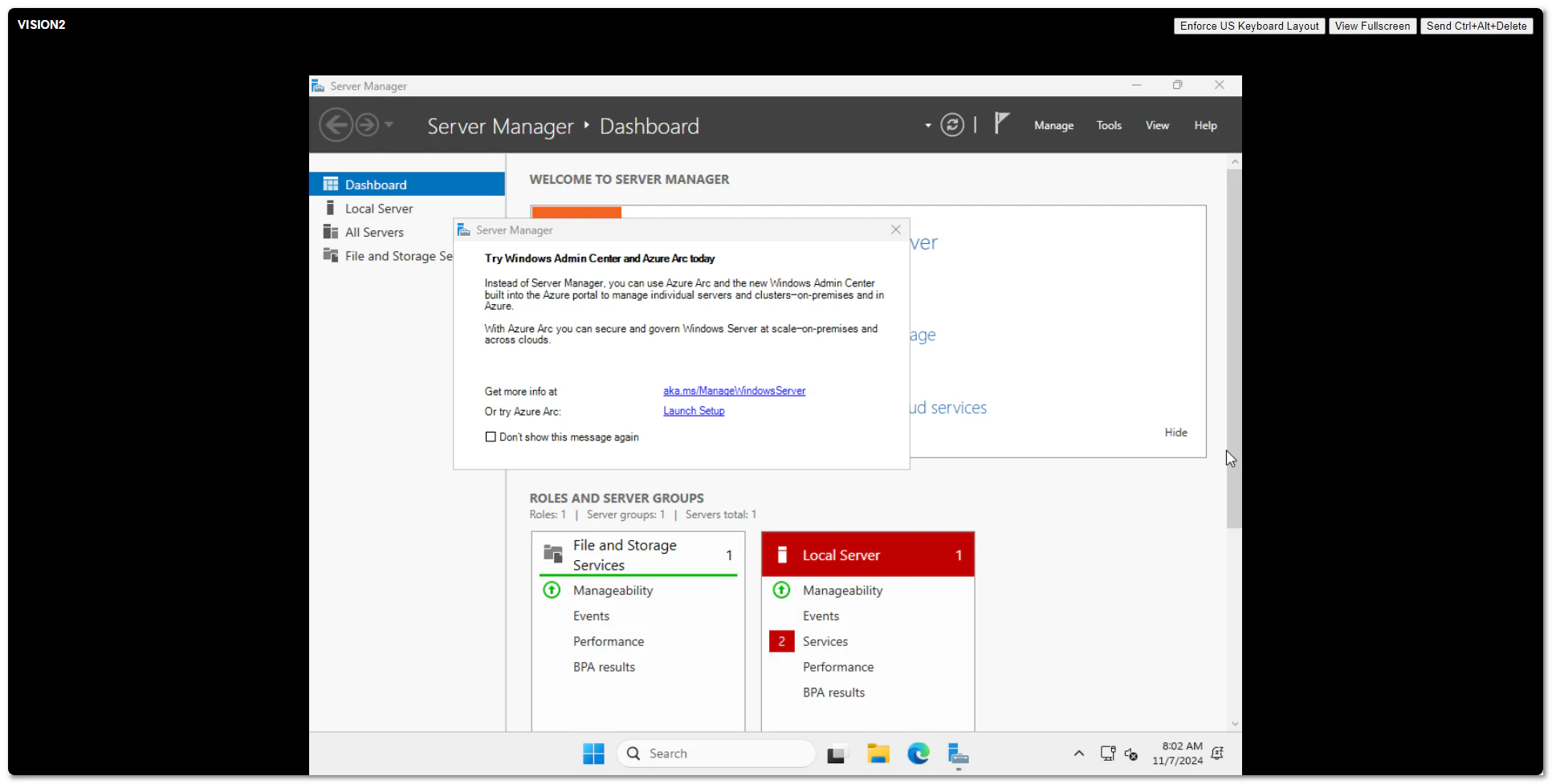Click the muted volume icon in system tray

point(1131,754)
